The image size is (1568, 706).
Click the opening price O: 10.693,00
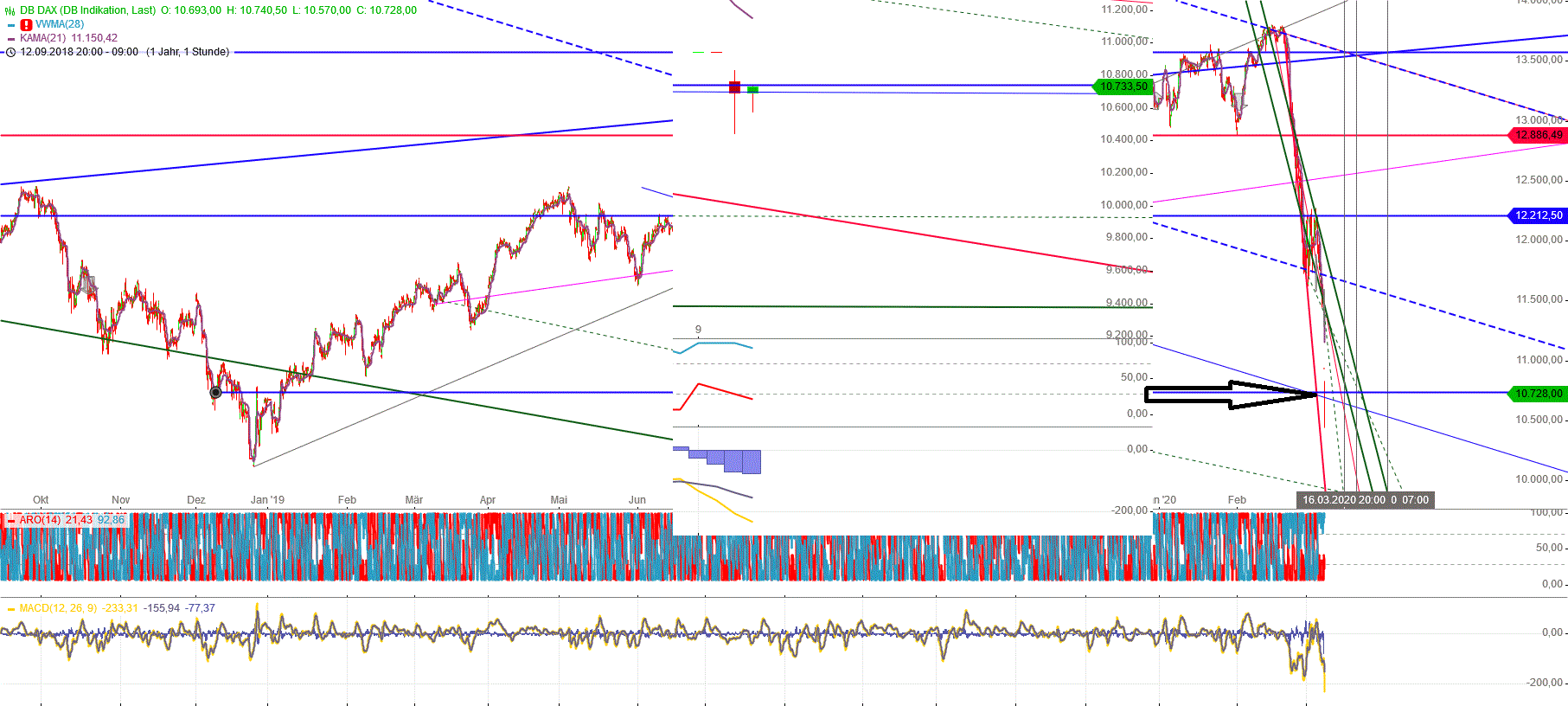[191, 10]
